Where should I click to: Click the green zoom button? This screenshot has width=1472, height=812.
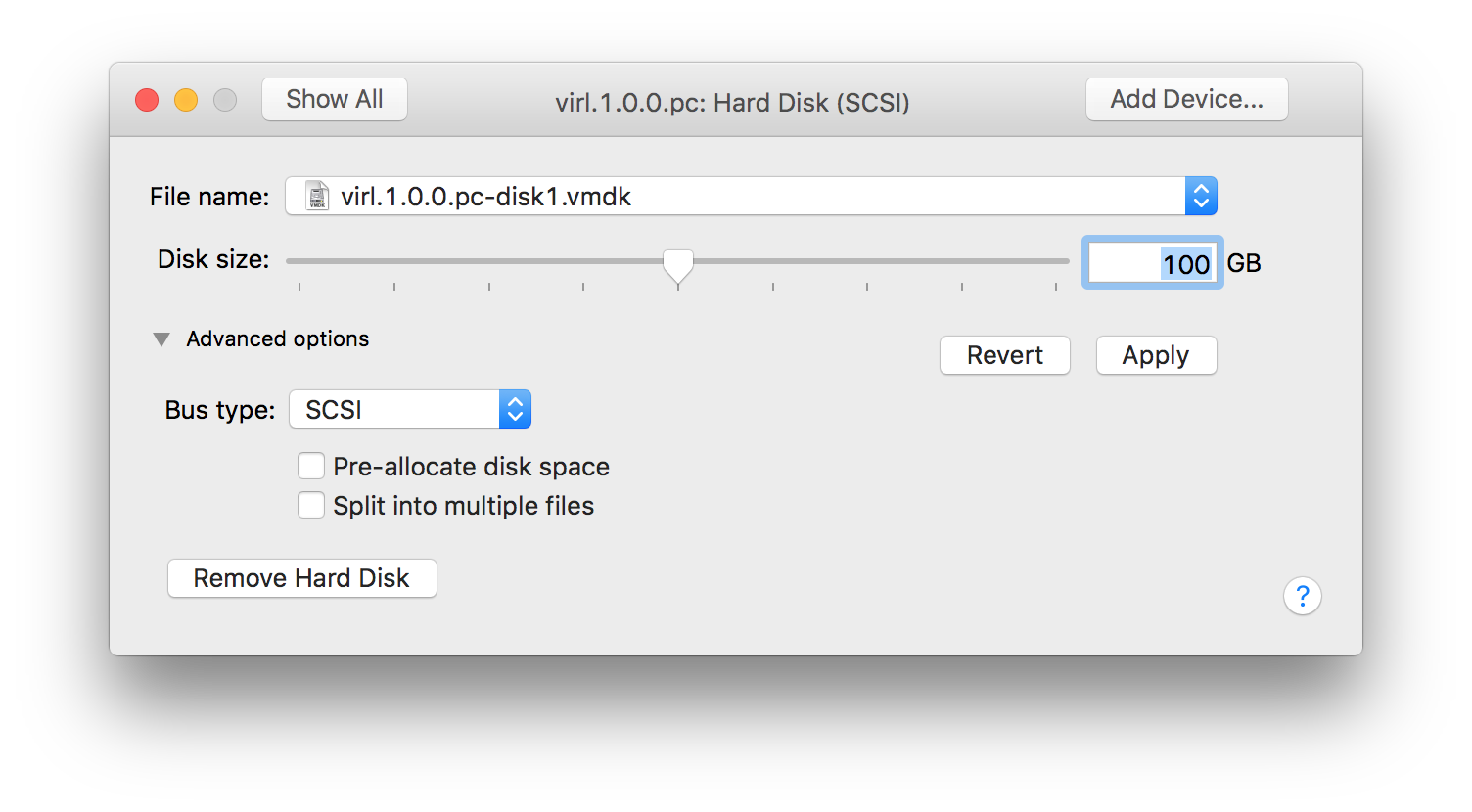(224, 99)
